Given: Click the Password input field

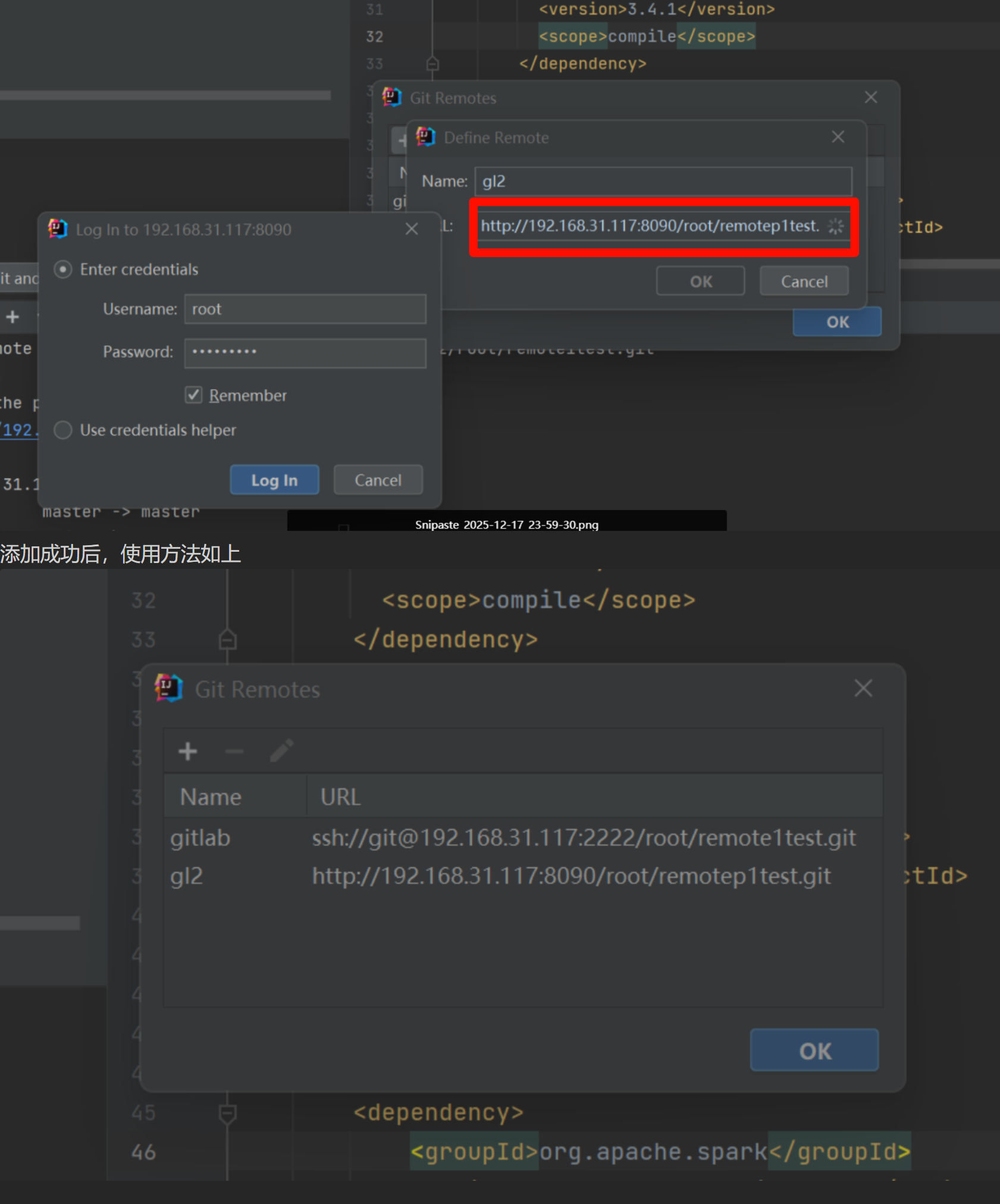Looking at the screenshot, I should (305, 352).
